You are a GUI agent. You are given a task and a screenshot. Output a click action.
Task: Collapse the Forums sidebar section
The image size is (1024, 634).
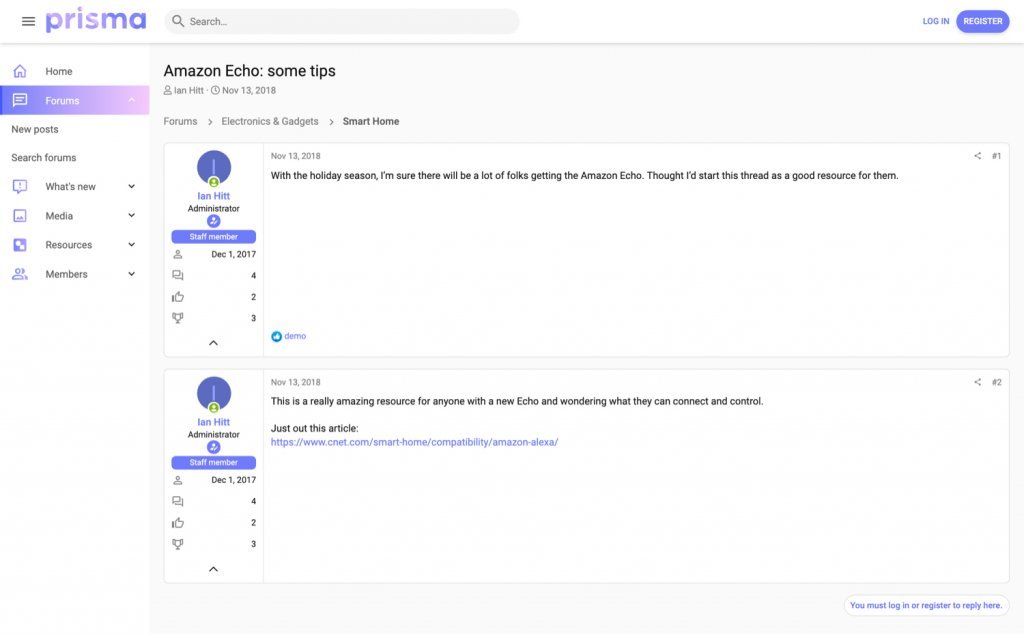tap(131, 100)
